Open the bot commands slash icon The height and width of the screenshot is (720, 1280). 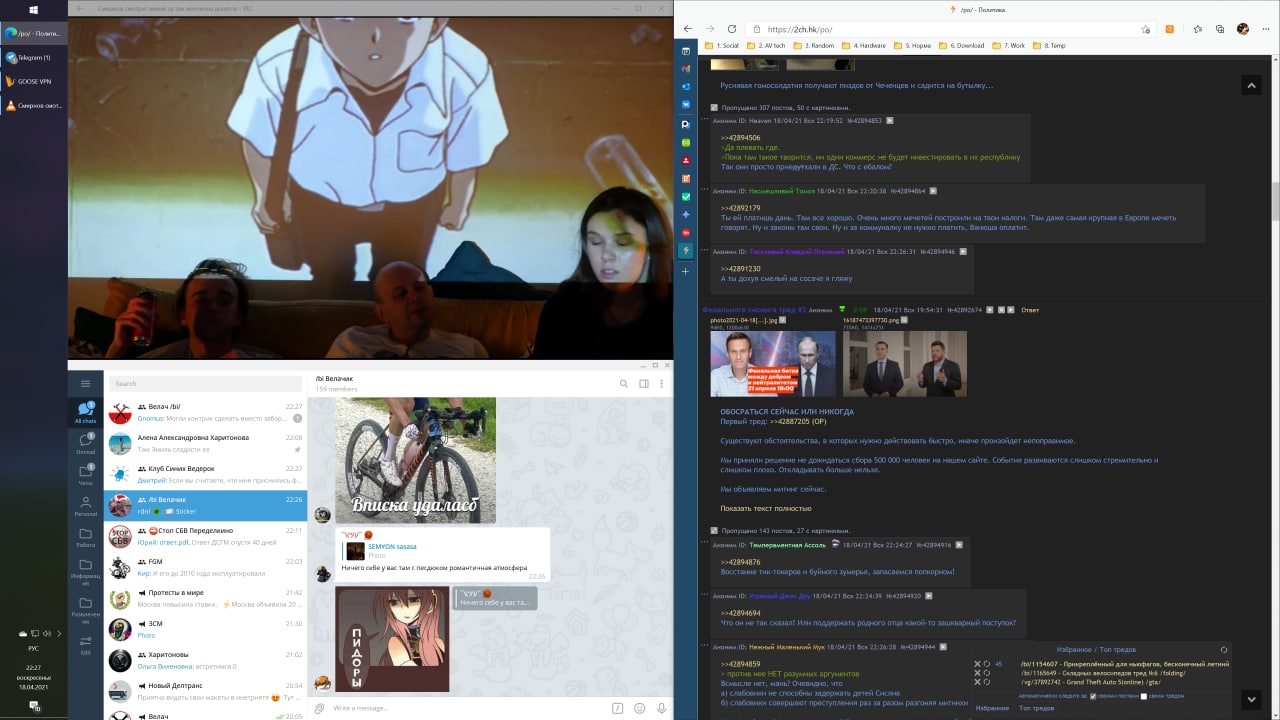(x=617, y=708)
